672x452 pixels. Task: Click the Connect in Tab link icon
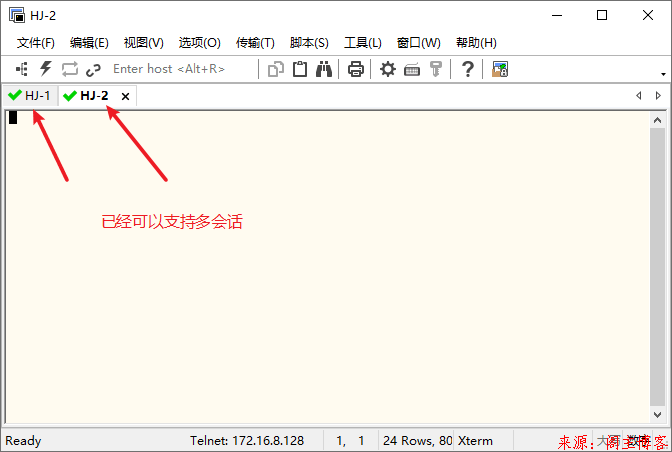click(93, 69)
